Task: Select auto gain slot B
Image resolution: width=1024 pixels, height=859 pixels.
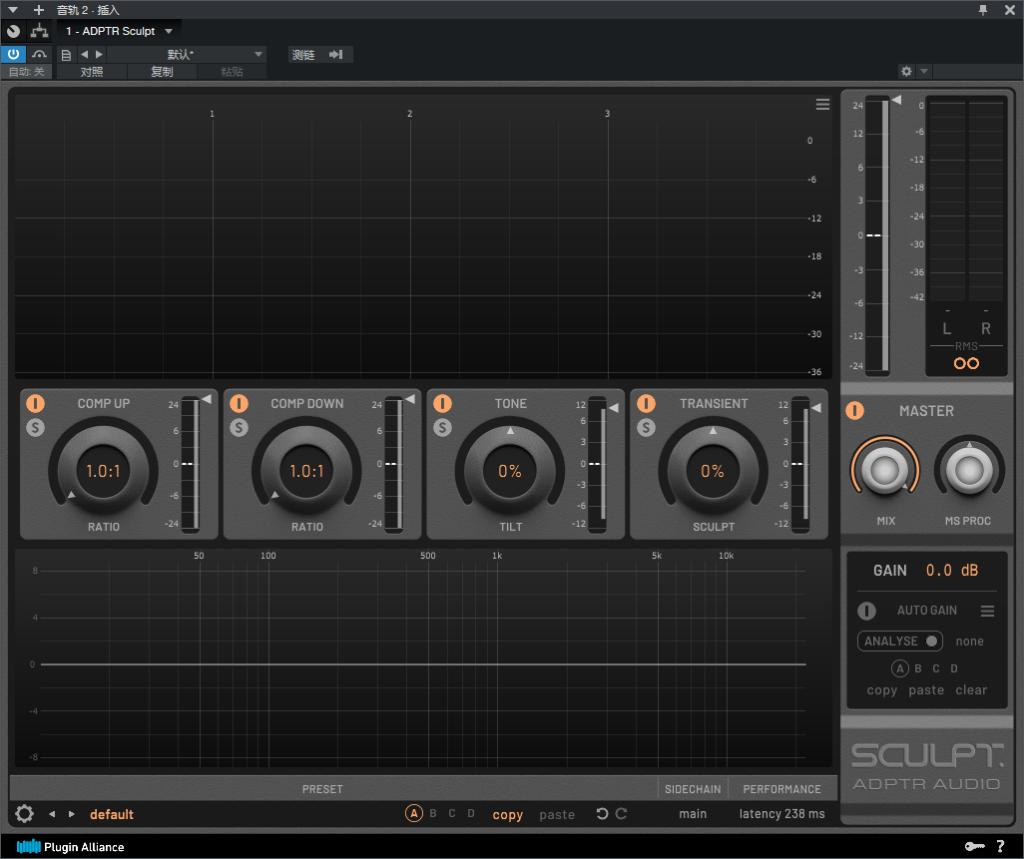Action: (918, 668)
